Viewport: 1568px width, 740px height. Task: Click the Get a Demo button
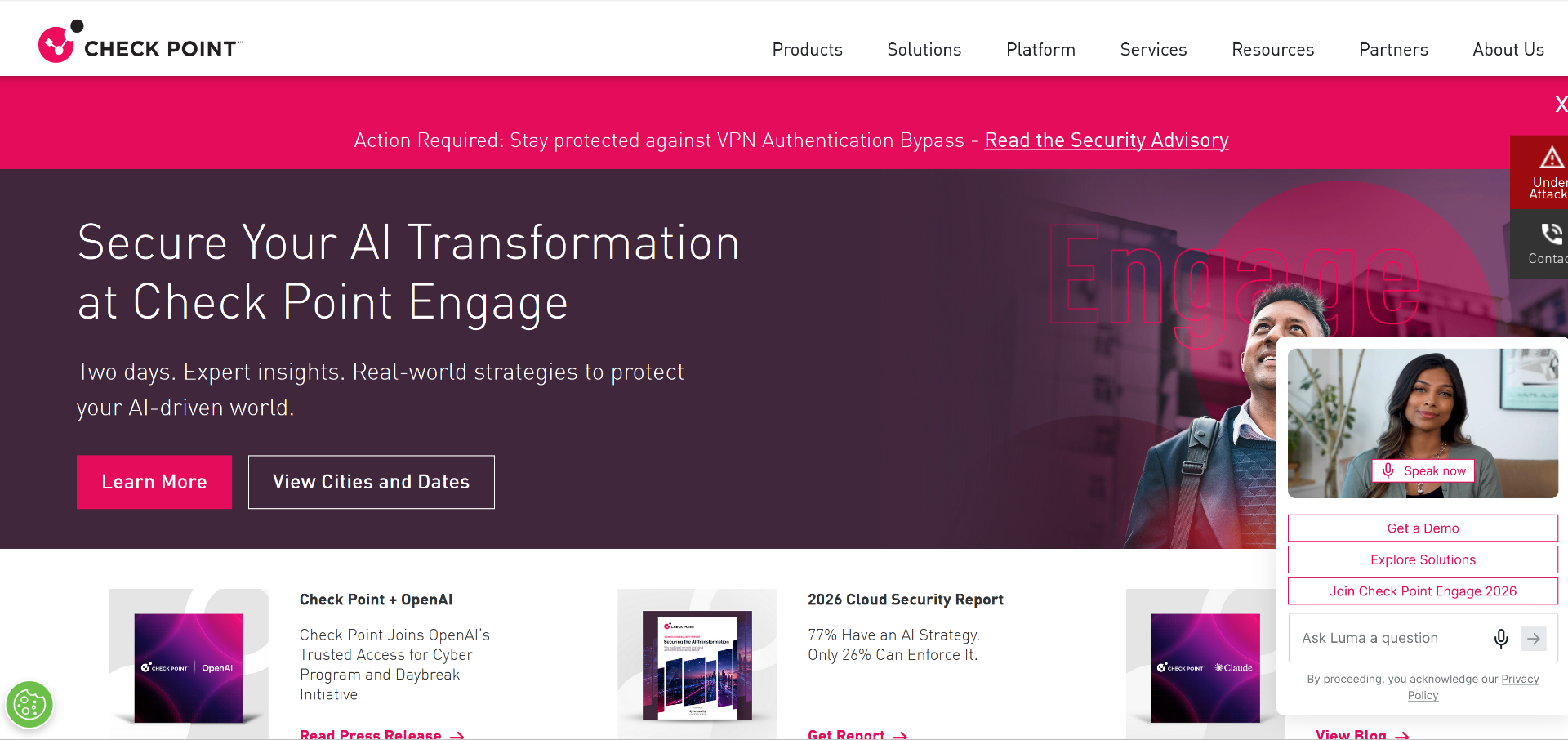pos(1423,528)
